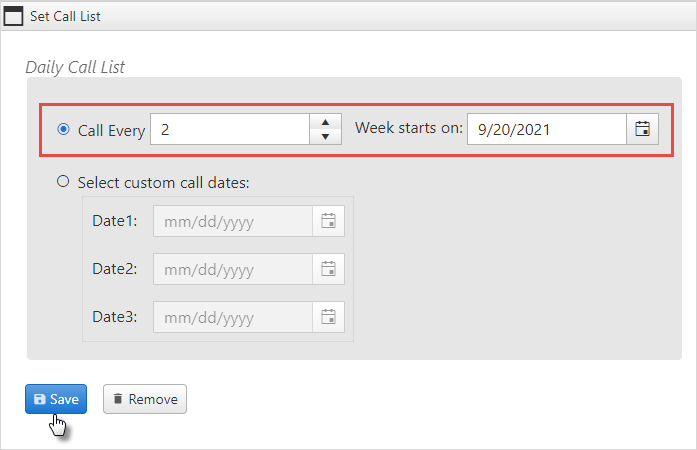697x450 pixels.
Task: Click the Save button text
Action: pos(64,399)
